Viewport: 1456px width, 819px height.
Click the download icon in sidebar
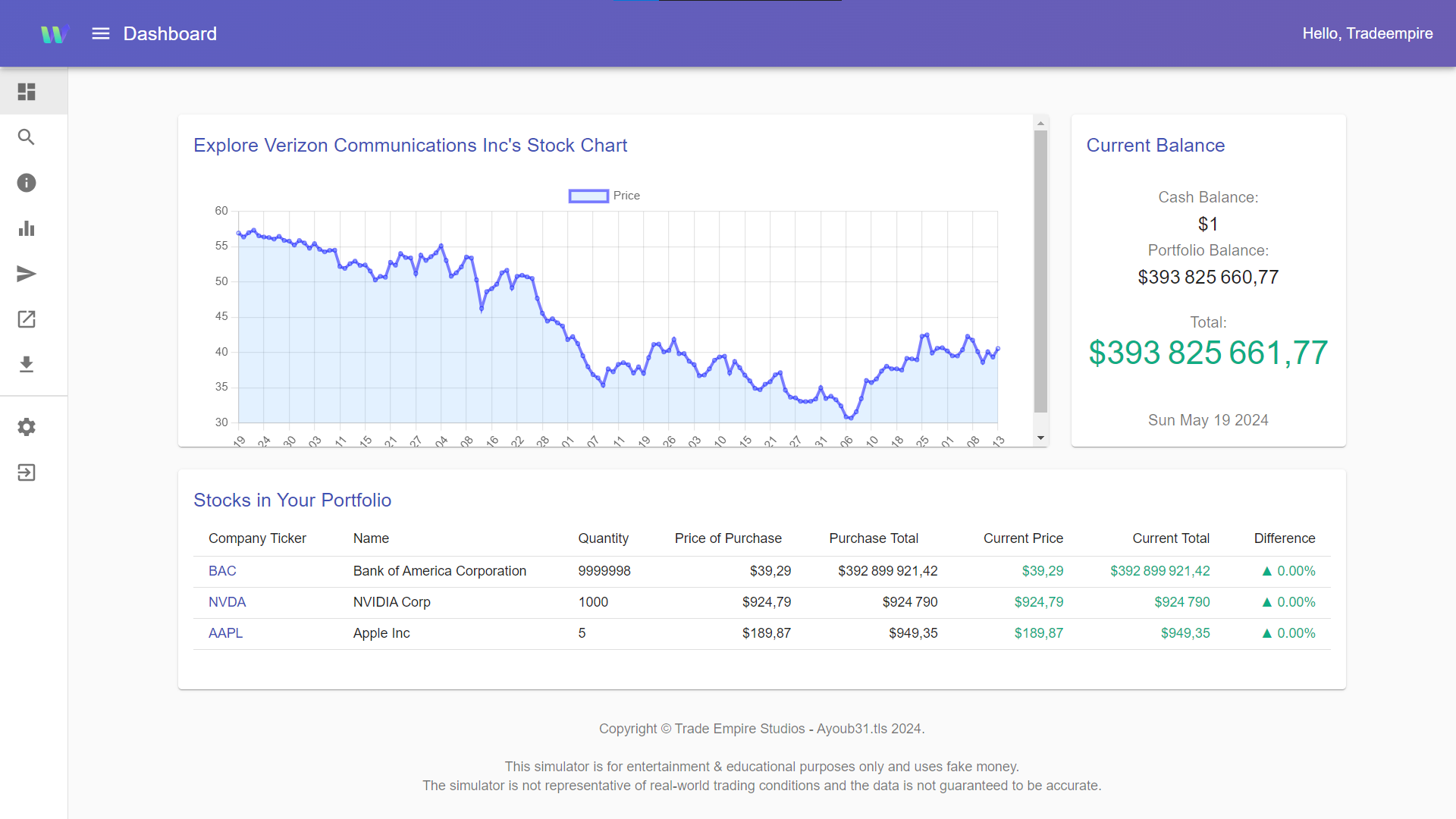[x=27, y=365]
